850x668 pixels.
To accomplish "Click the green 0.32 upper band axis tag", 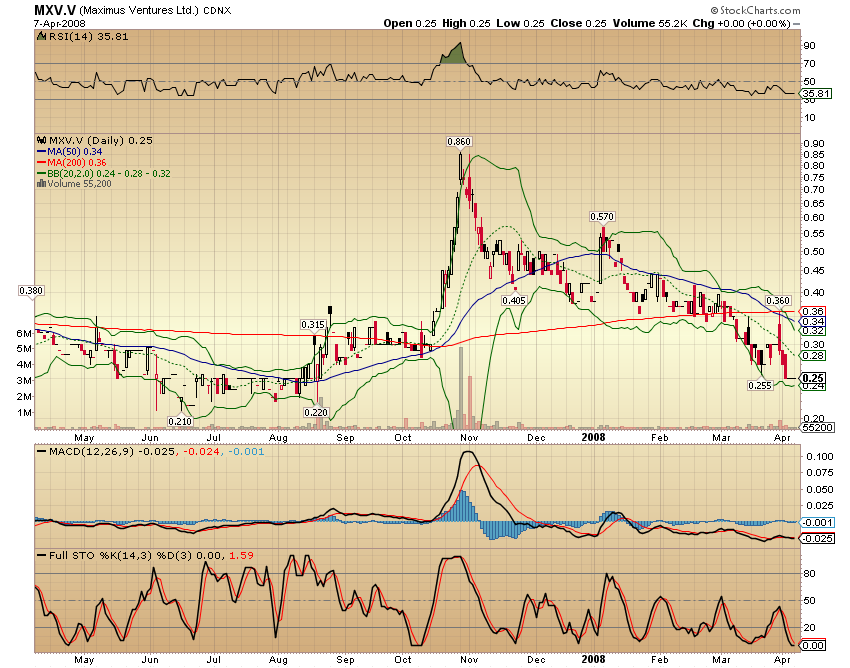I will point(814,330).
